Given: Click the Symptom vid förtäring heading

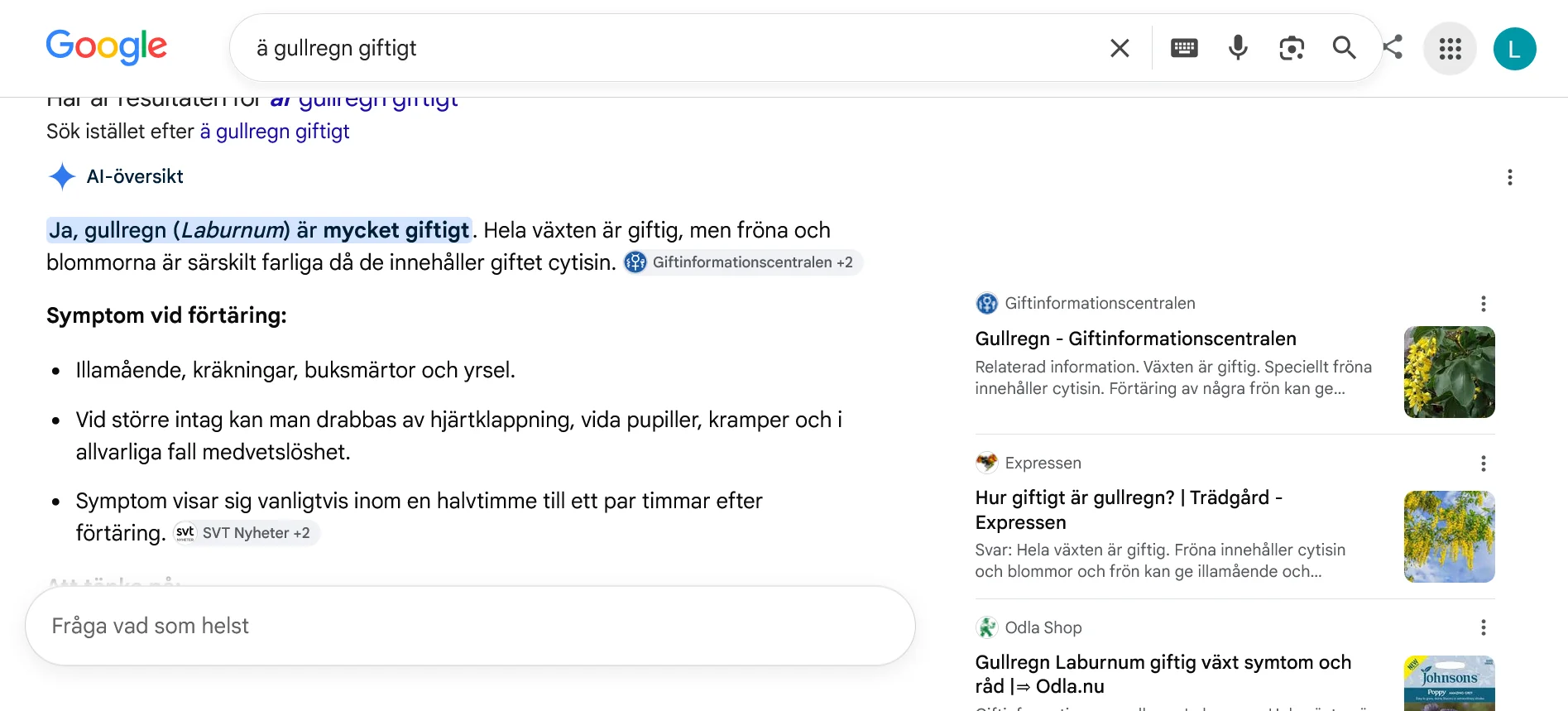Looking at the screenshot, I should click(166, 315).
